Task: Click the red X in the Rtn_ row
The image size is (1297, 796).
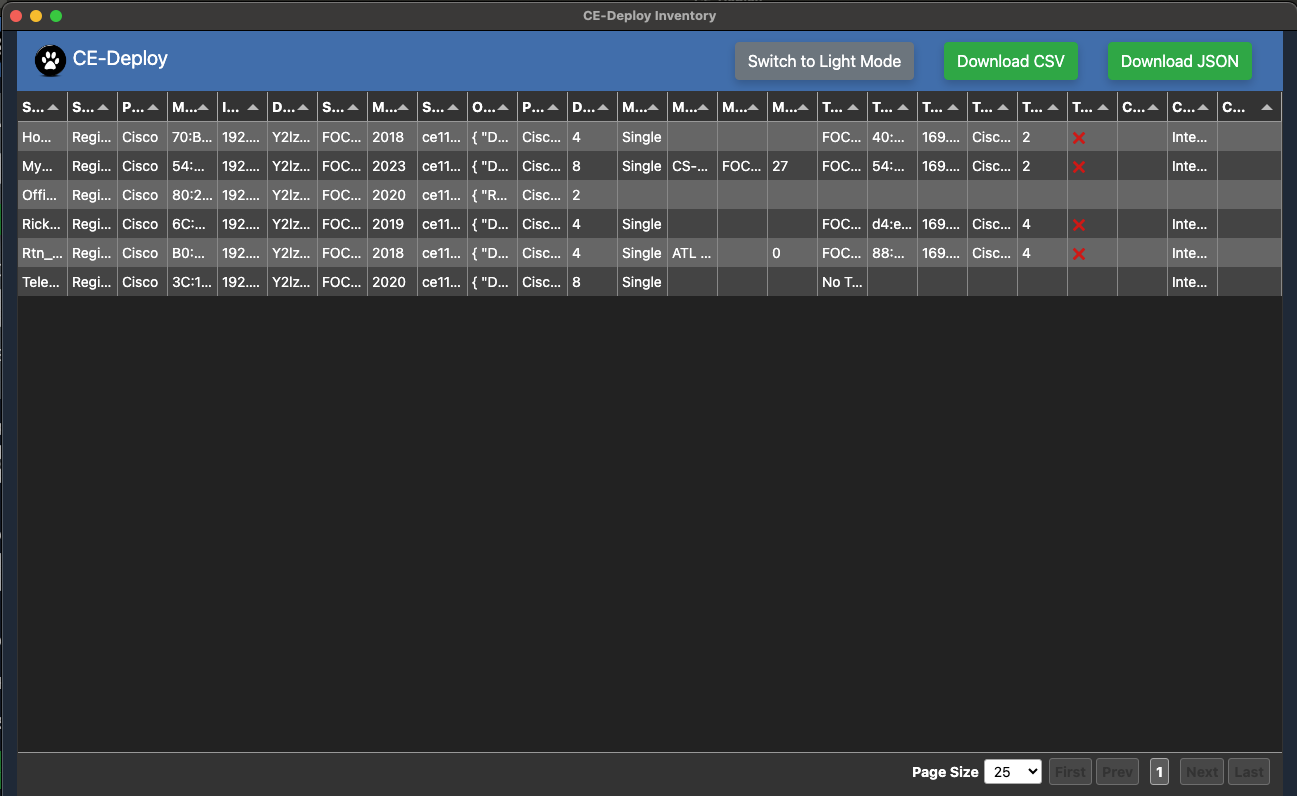Action: 1079,254
